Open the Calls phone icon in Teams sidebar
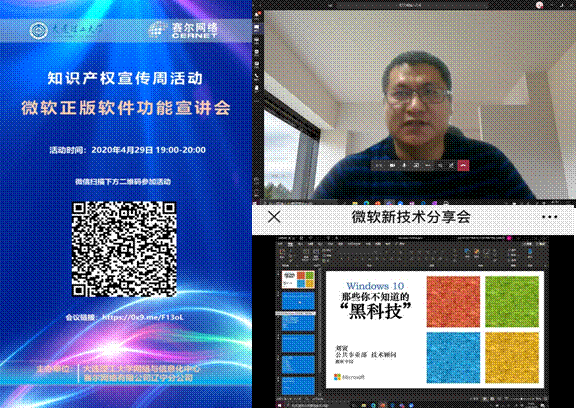Screen dimensions: 576x408 tap(256, 76)
